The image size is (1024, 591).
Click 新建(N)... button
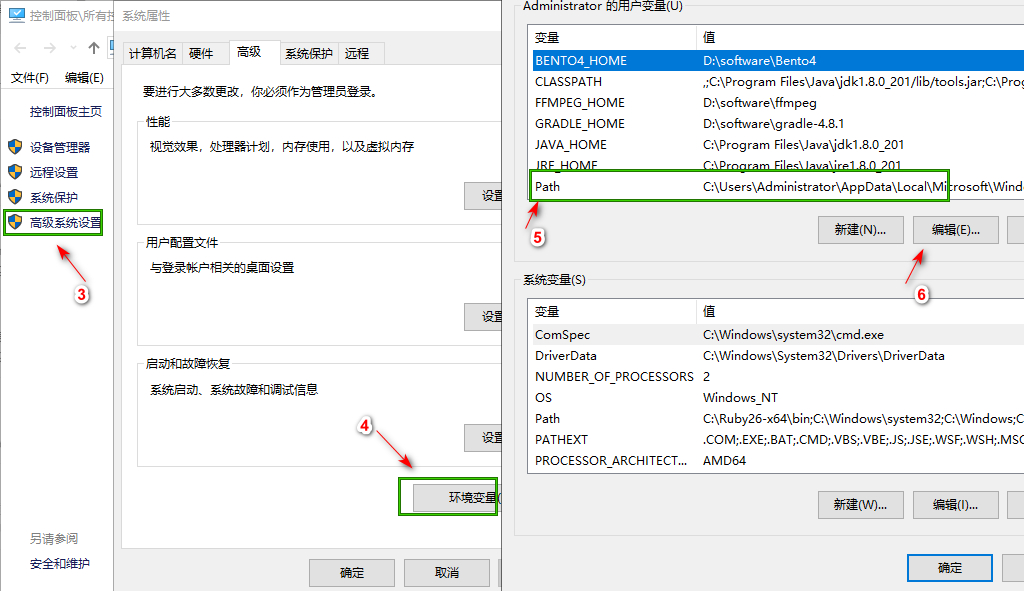861,230
